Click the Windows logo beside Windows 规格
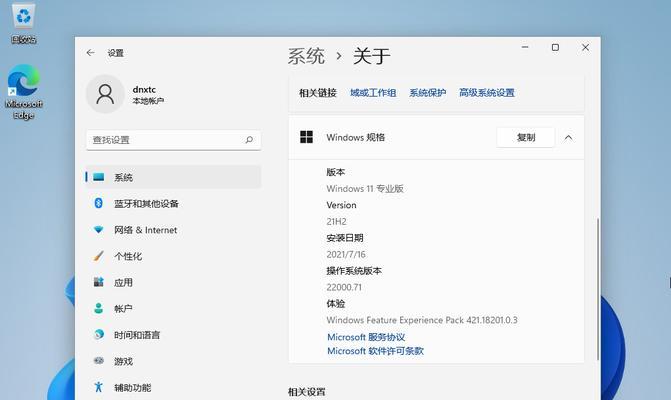 click(x=306, y=137)
